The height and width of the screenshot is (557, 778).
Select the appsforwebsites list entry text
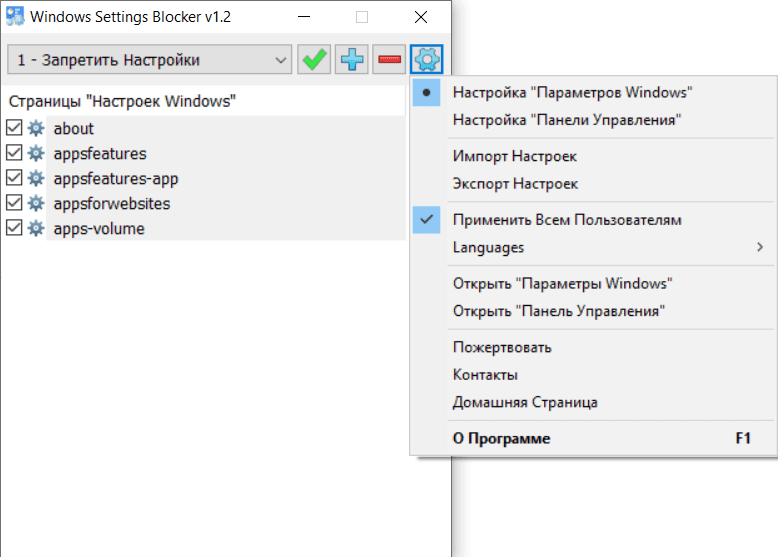click(x=112, y=204)
